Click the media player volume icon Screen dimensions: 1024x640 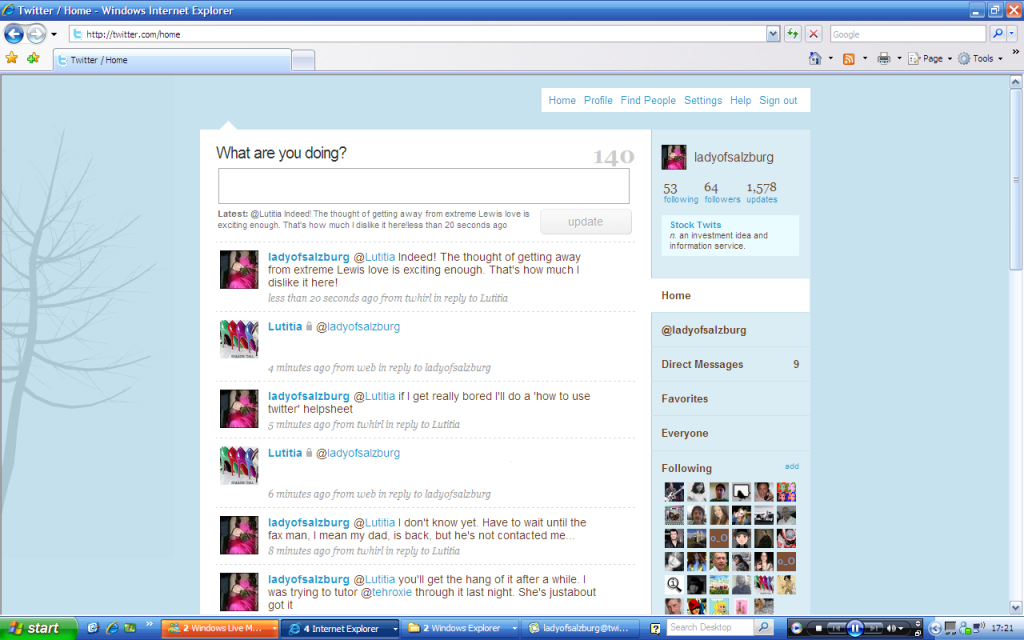coord(890,628)
